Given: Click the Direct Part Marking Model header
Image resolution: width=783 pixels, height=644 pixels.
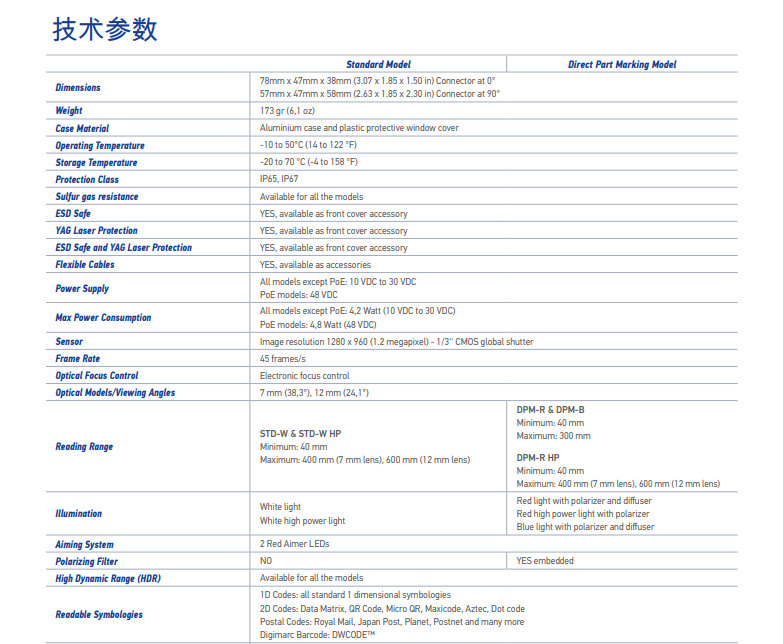Looking at the screenshot, I should (x=621, y=64).
